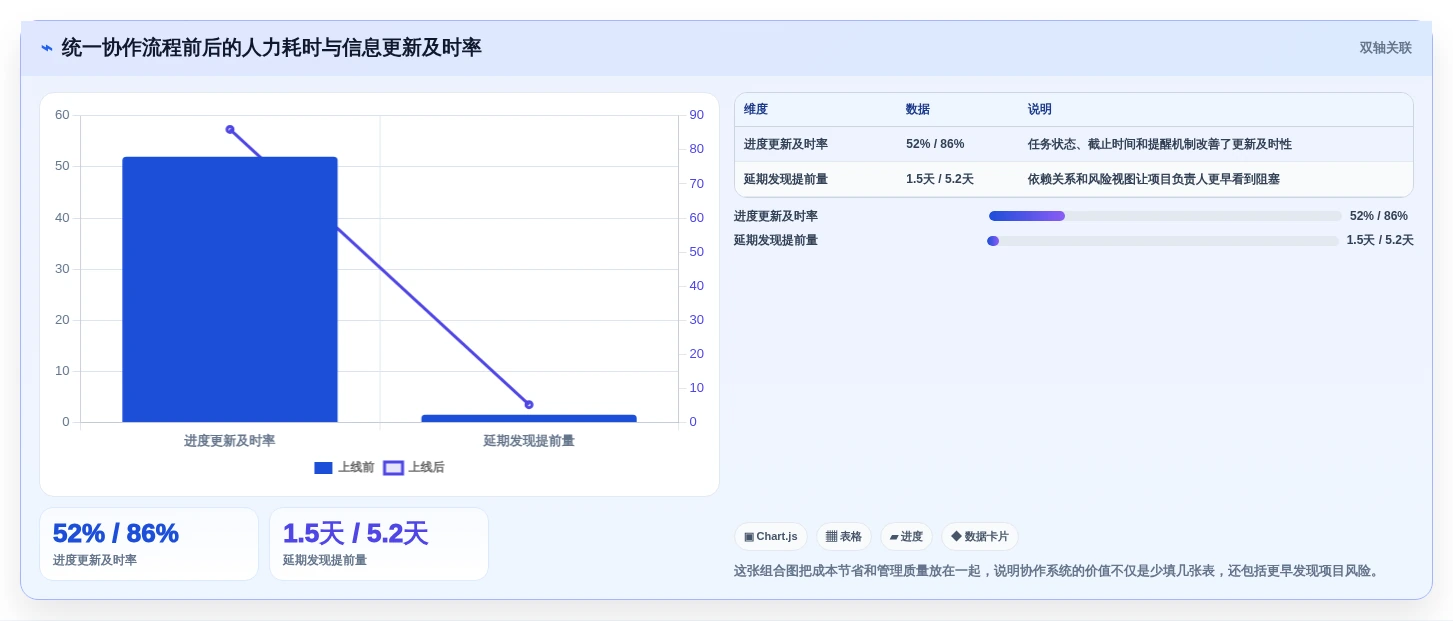Click the x-axis label 进度更新及时率
Image resolution: width=1453 pixels, height=621 pixels.
(230, 441)
